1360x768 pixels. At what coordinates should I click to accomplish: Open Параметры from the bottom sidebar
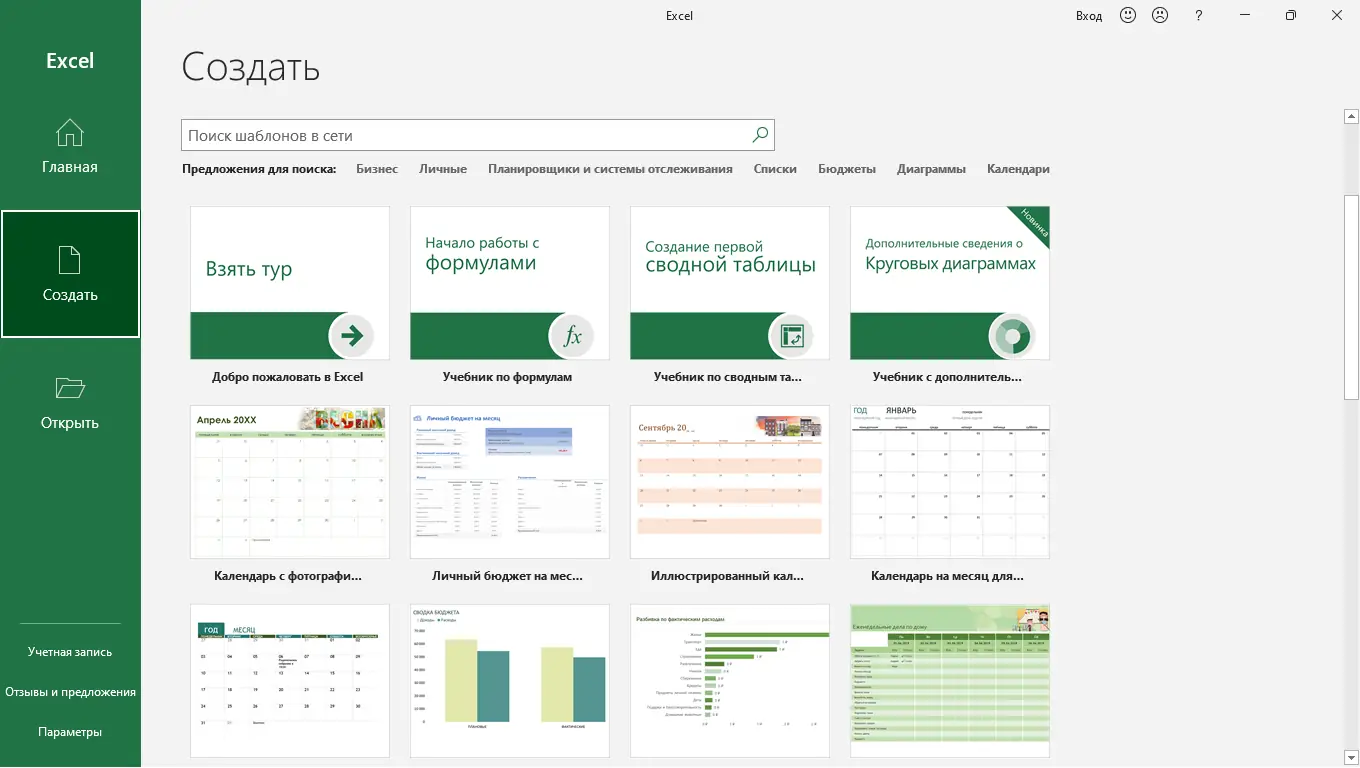click(70, 731)
